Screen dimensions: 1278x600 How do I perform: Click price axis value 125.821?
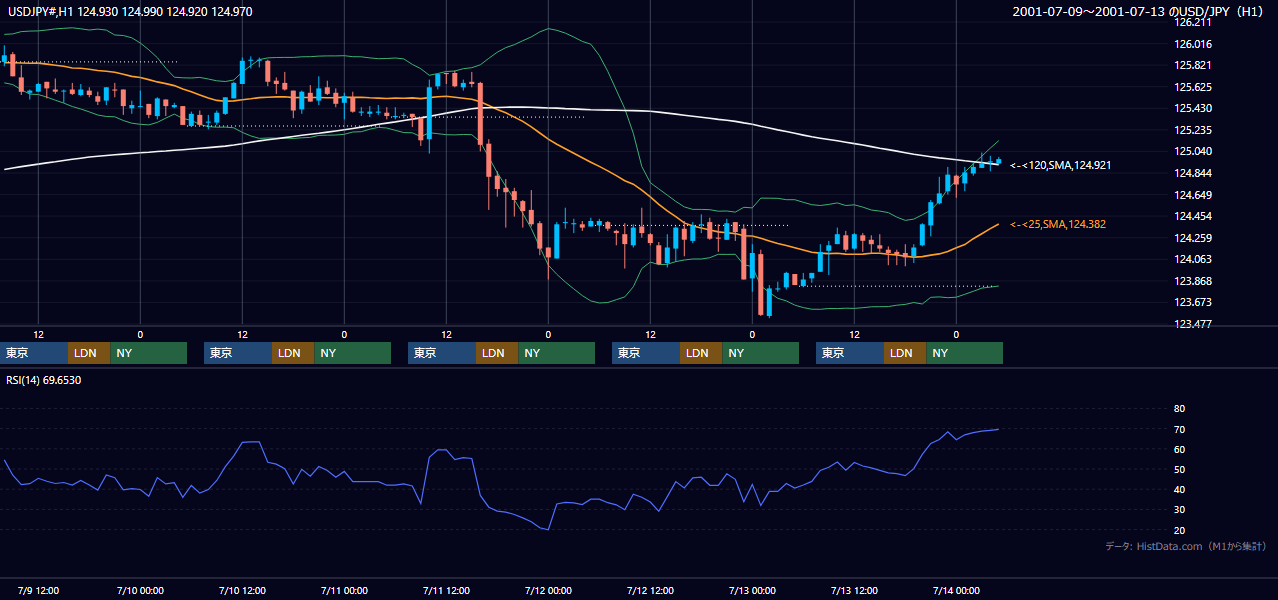coord(1194,65)
